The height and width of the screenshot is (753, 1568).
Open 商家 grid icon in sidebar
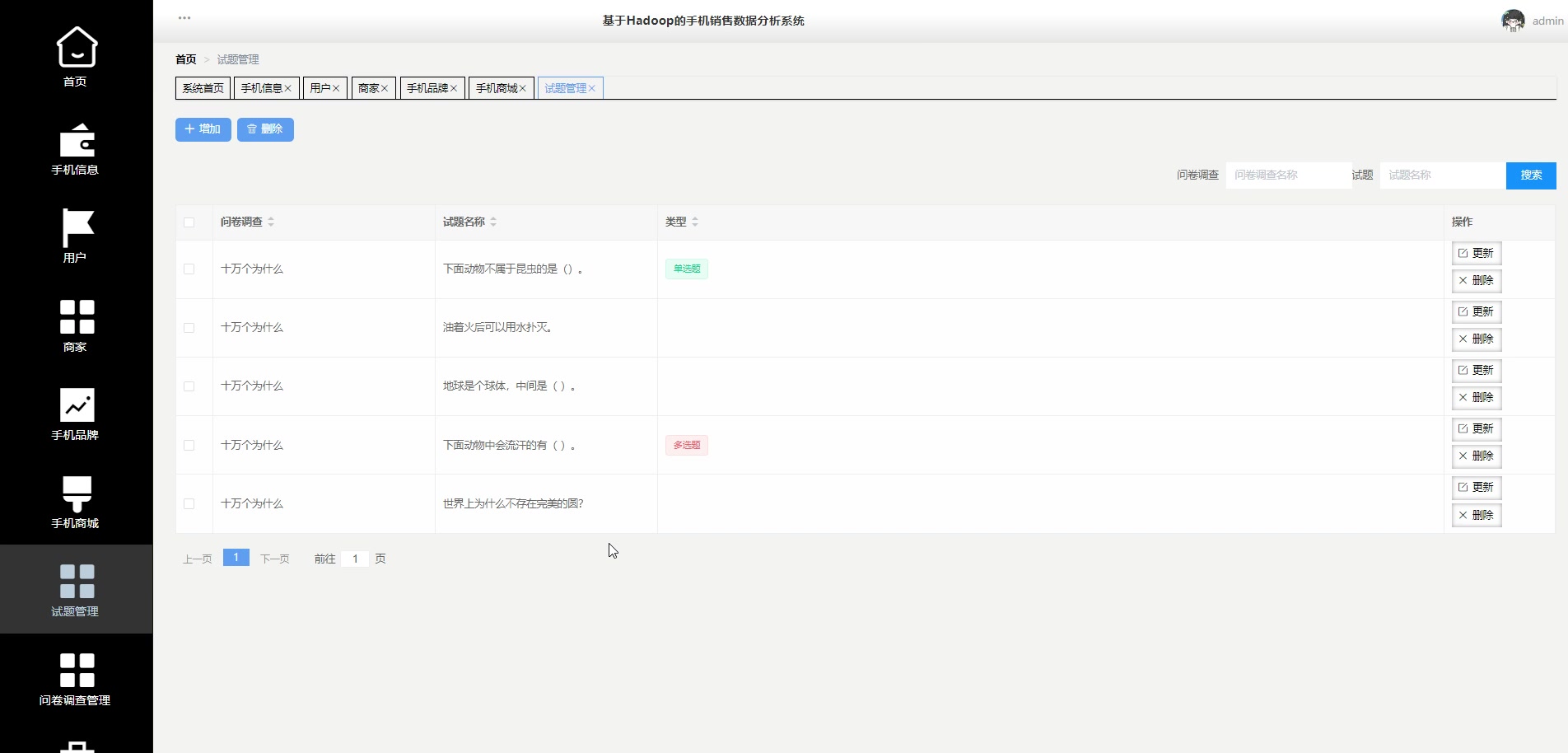(x=77, y=316)
